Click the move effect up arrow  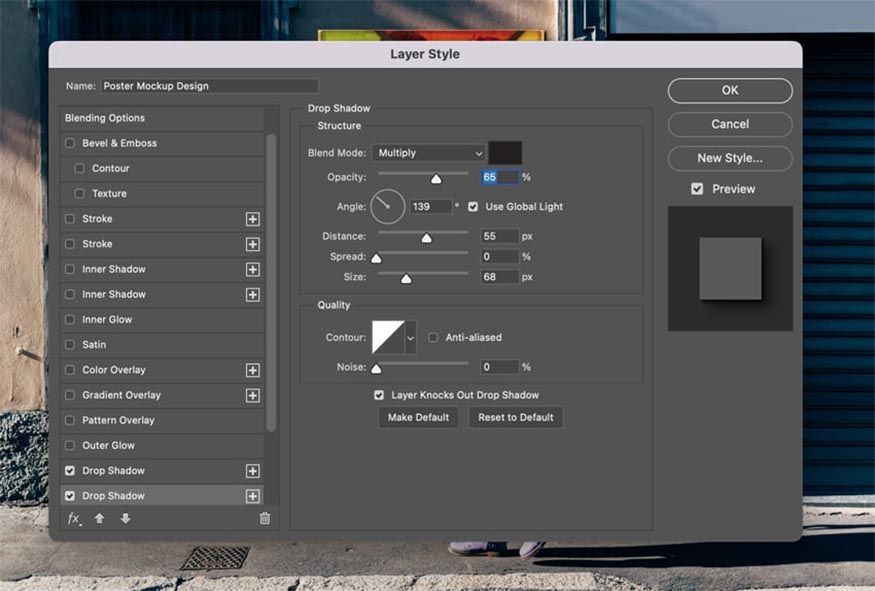[99, 518]
